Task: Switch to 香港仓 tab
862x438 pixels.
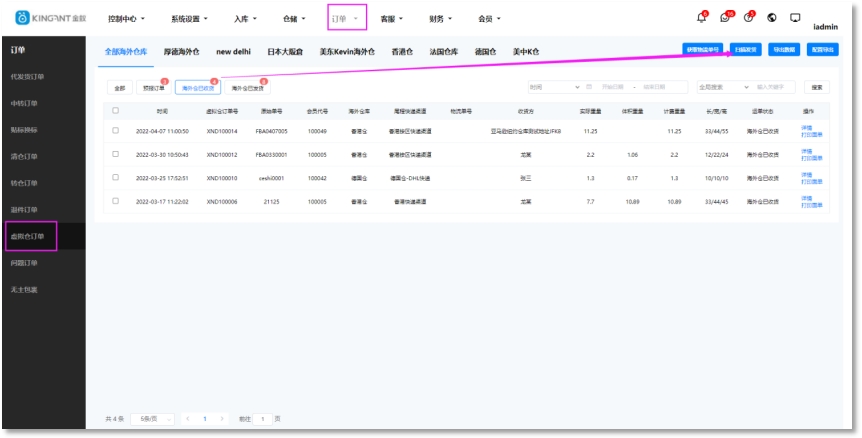Action: point(402,52)
